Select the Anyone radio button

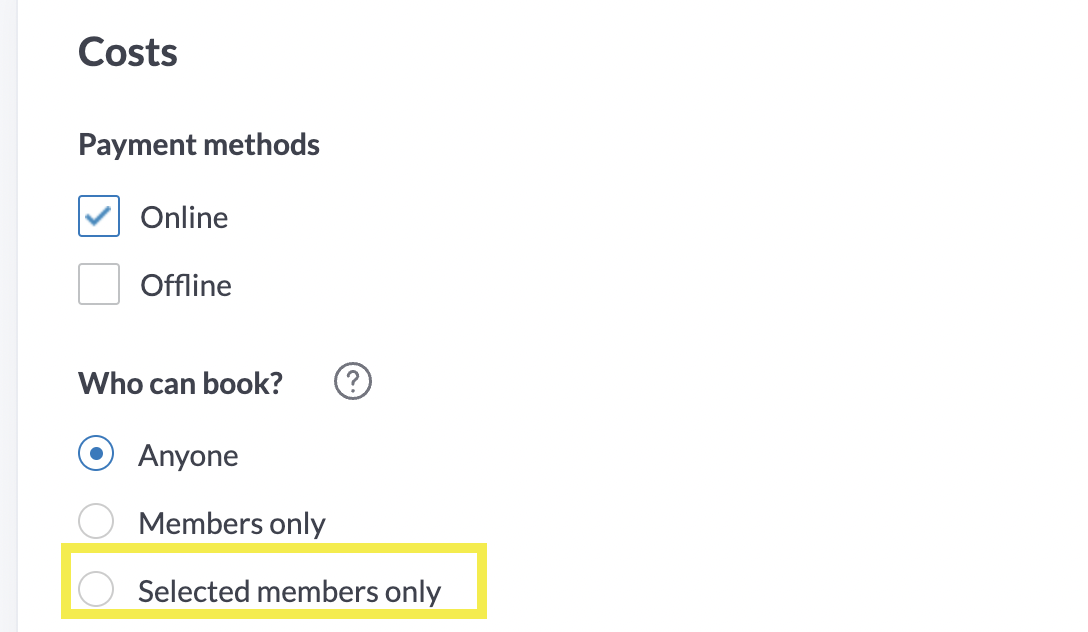96,455
